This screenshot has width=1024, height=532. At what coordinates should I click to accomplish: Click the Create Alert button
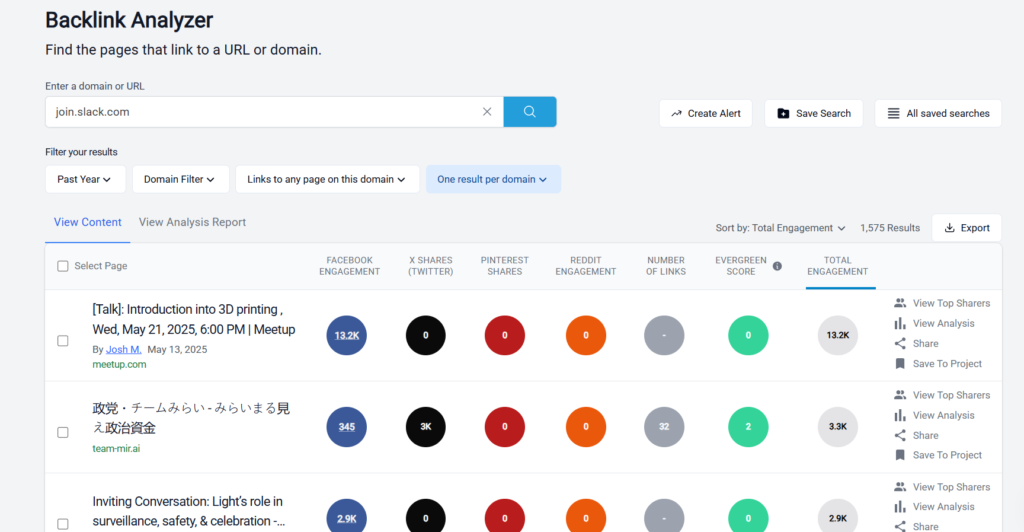click(706, 113)
